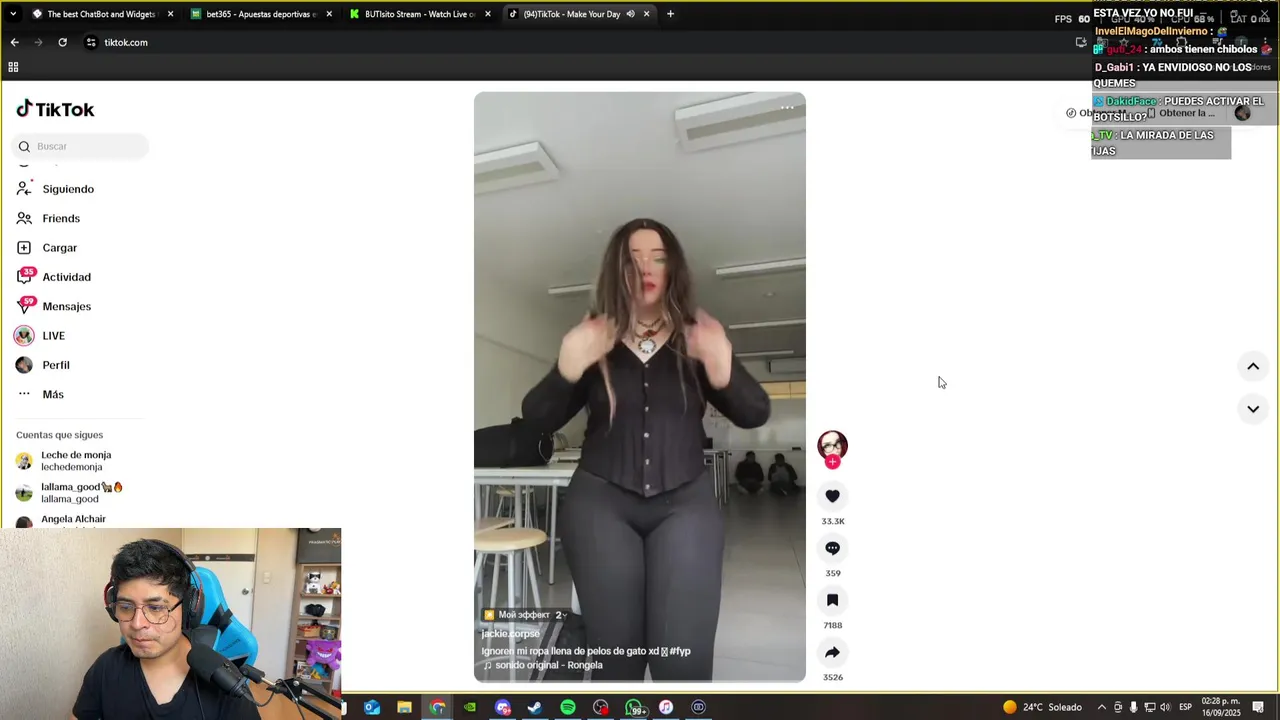Focus the Buscar search field
1280x720 pixels.
[80, 147]
